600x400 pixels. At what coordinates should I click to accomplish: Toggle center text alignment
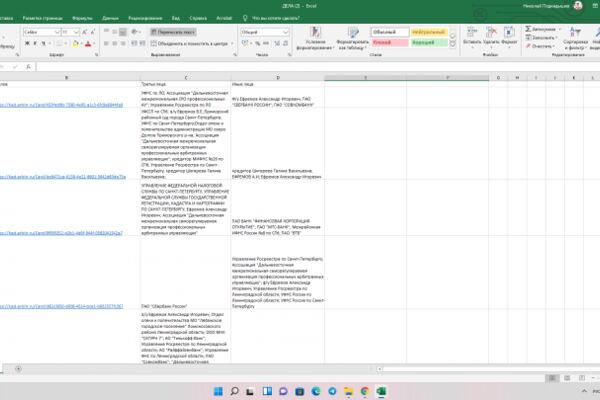pos(114,44)
